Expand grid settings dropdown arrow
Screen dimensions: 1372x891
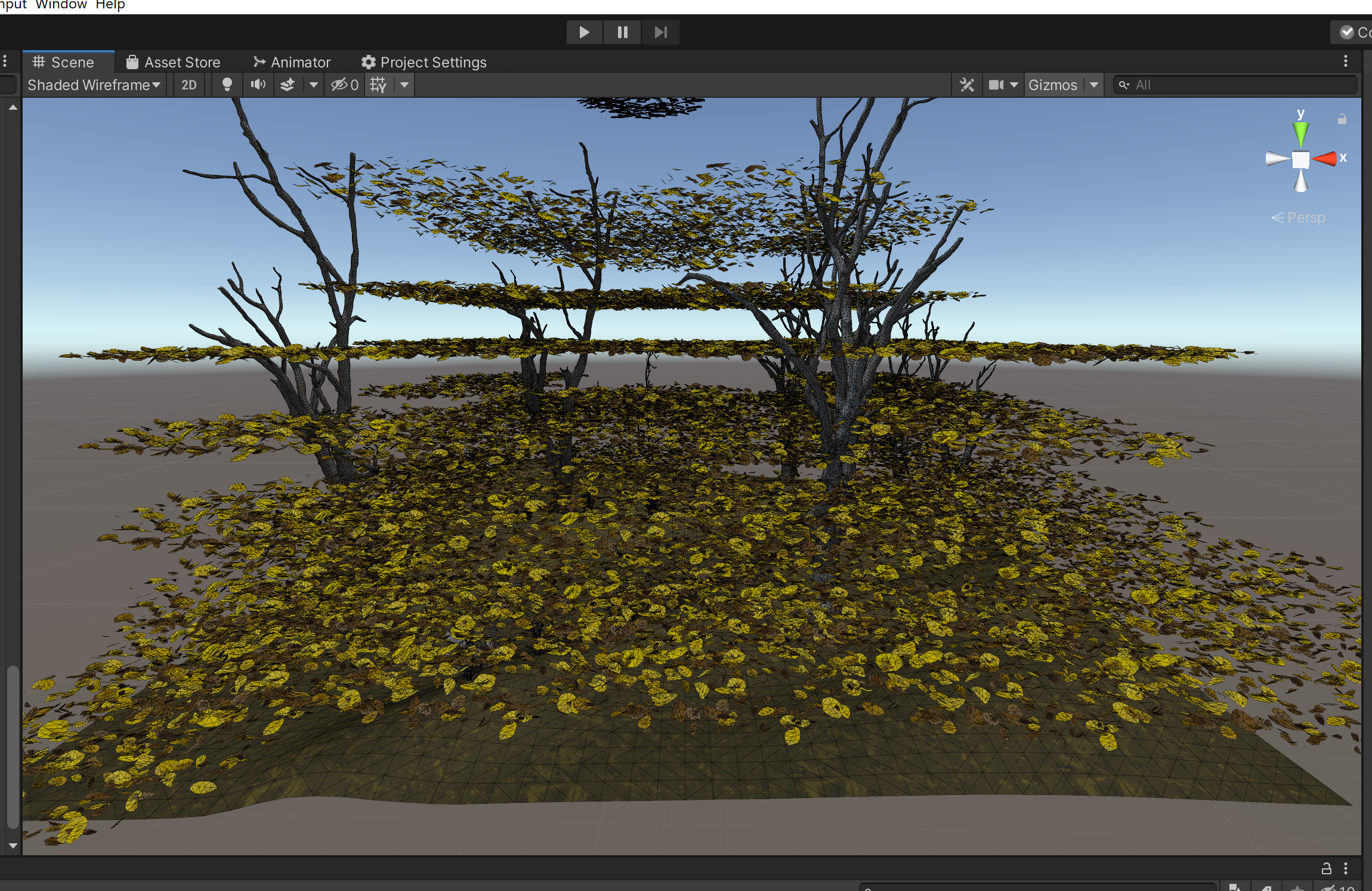pyautogui.click(x=404, y=85)
